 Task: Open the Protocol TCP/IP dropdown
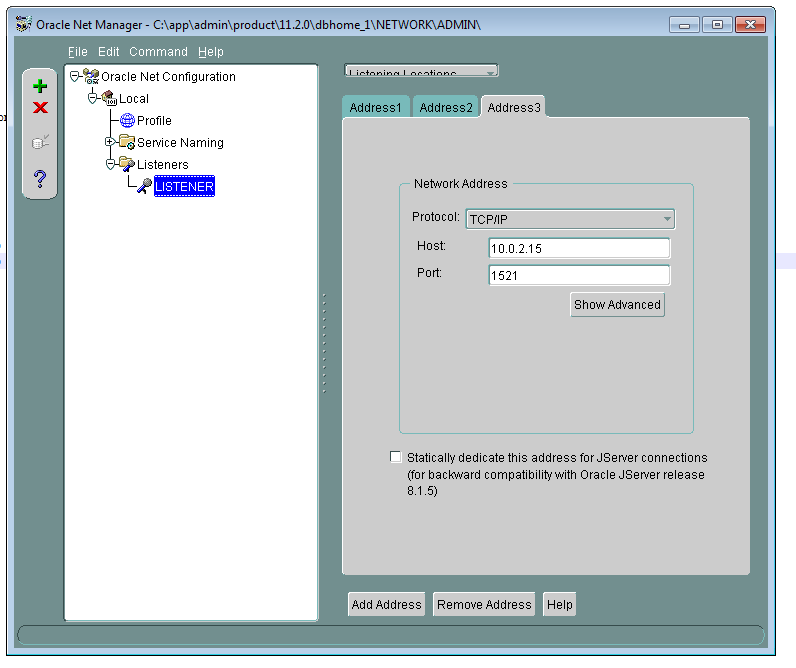click(570, 219)
